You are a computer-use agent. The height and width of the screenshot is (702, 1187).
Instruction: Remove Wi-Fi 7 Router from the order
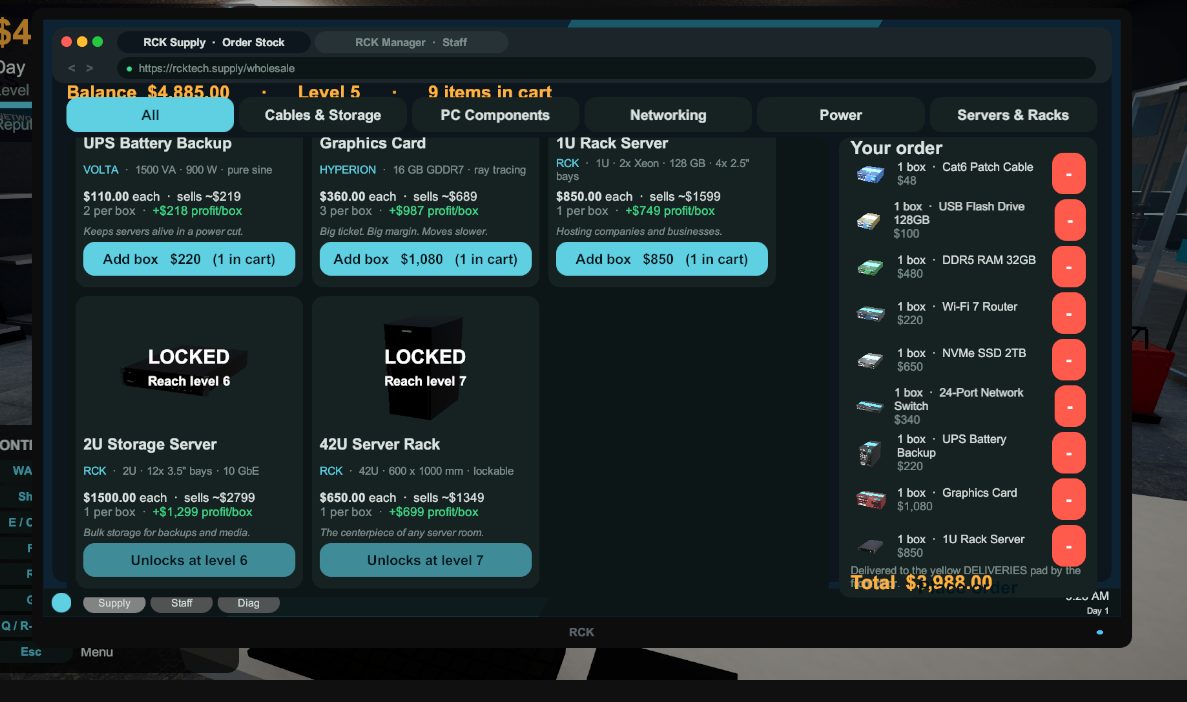(1068, 314)
